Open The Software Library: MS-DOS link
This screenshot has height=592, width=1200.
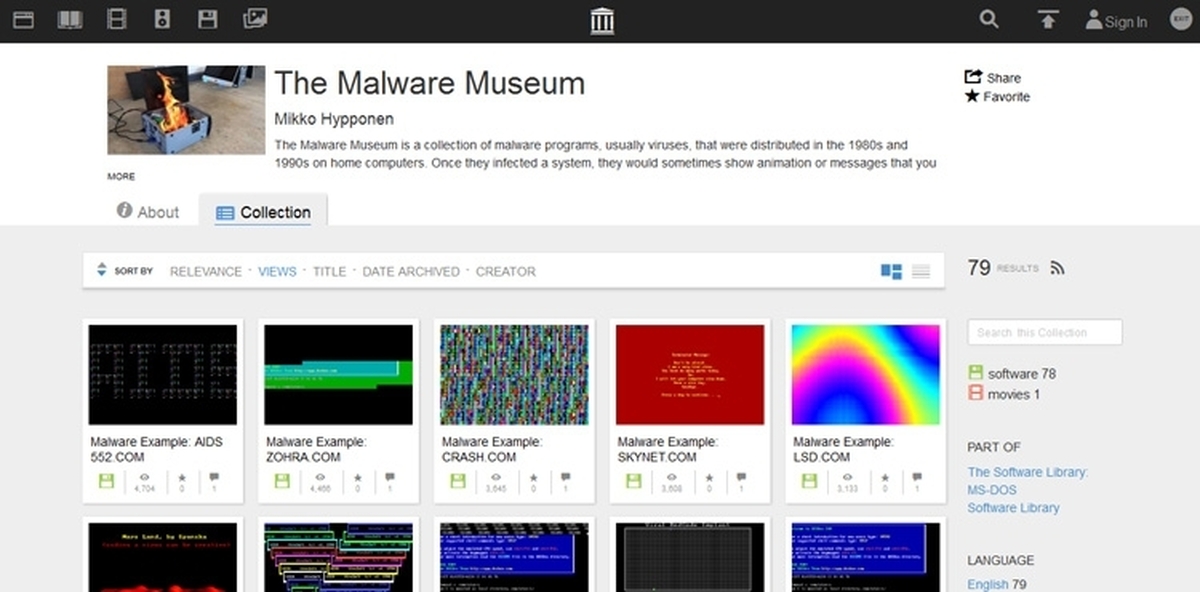click(x=1027, y=481)
